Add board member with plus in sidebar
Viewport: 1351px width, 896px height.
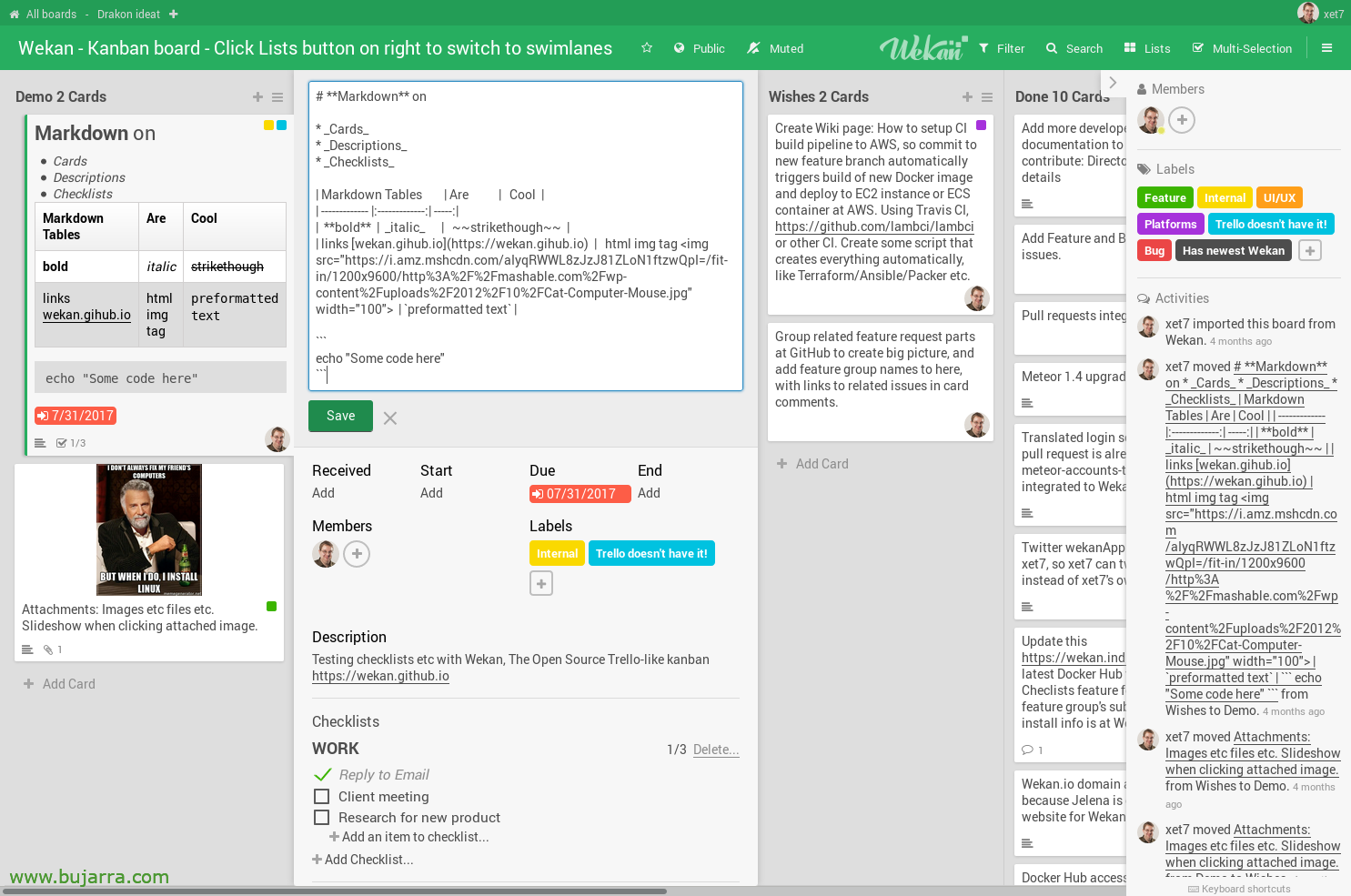click(1182, 120)
